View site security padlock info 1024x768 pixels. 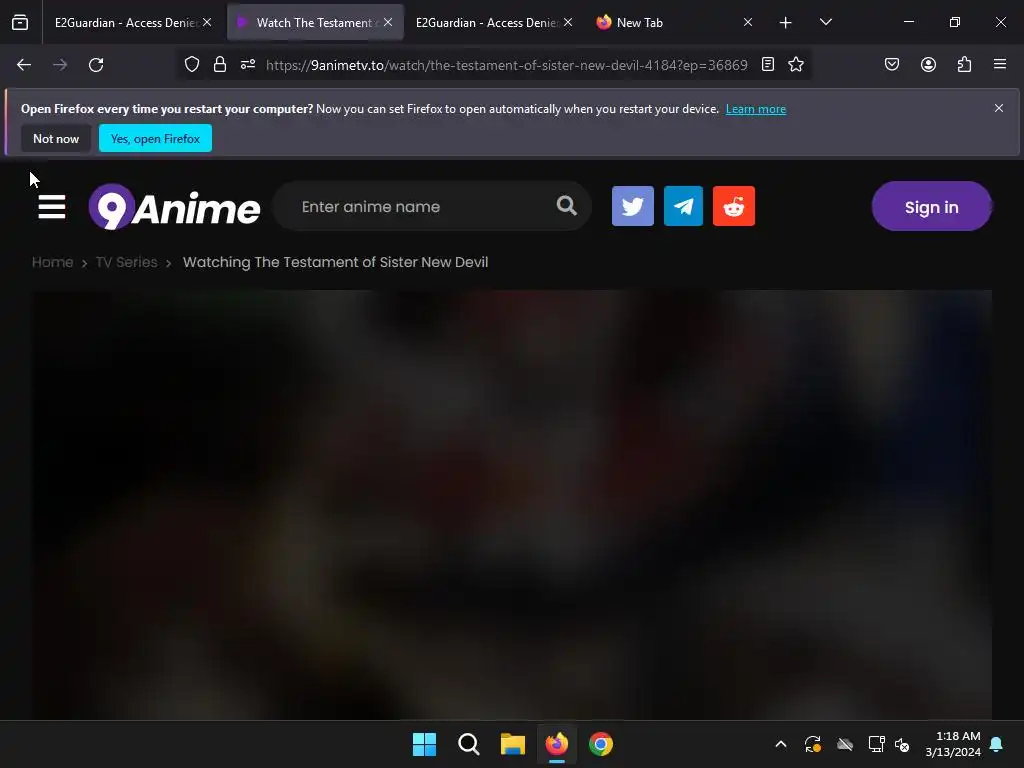220,65
